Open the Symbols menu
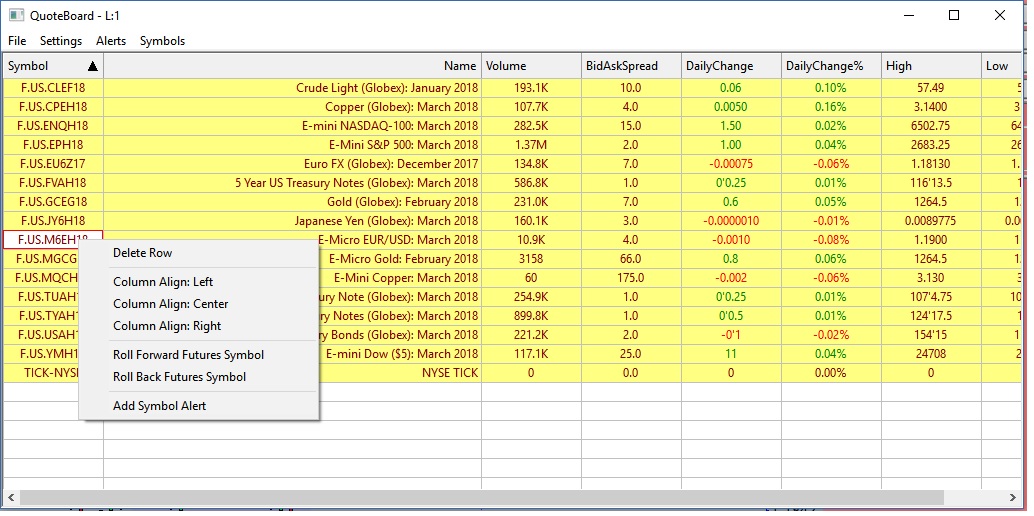 pyautogui.click(x=162, y=41)
